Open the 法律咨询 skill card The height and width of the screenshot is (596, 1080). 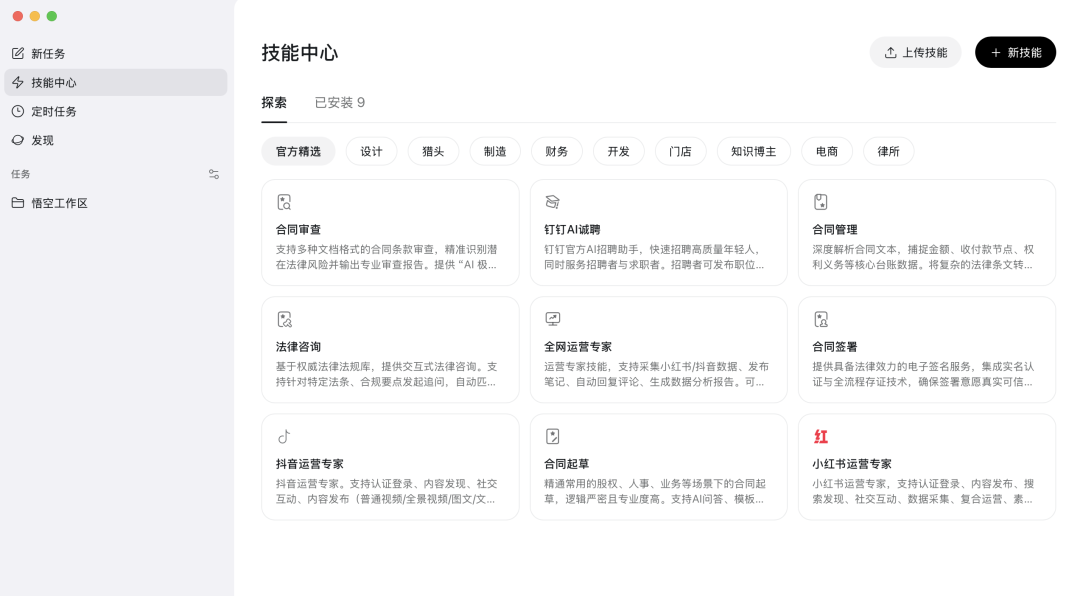390,349
